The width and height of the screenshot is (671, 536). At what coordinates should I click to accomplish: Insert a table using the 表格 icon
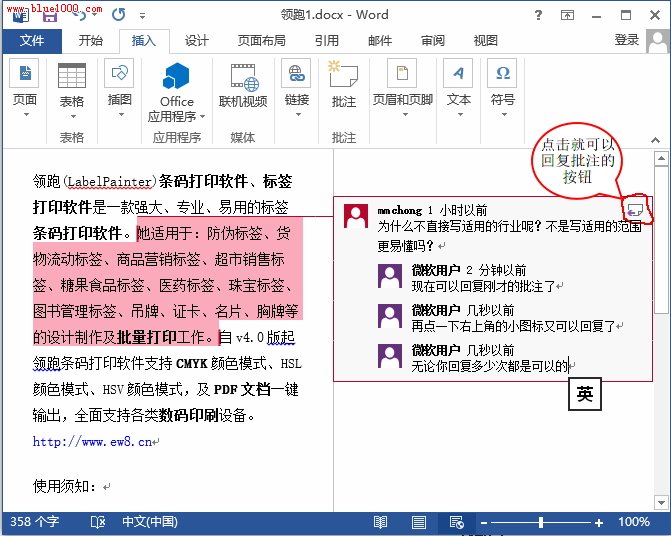(71, 80)
